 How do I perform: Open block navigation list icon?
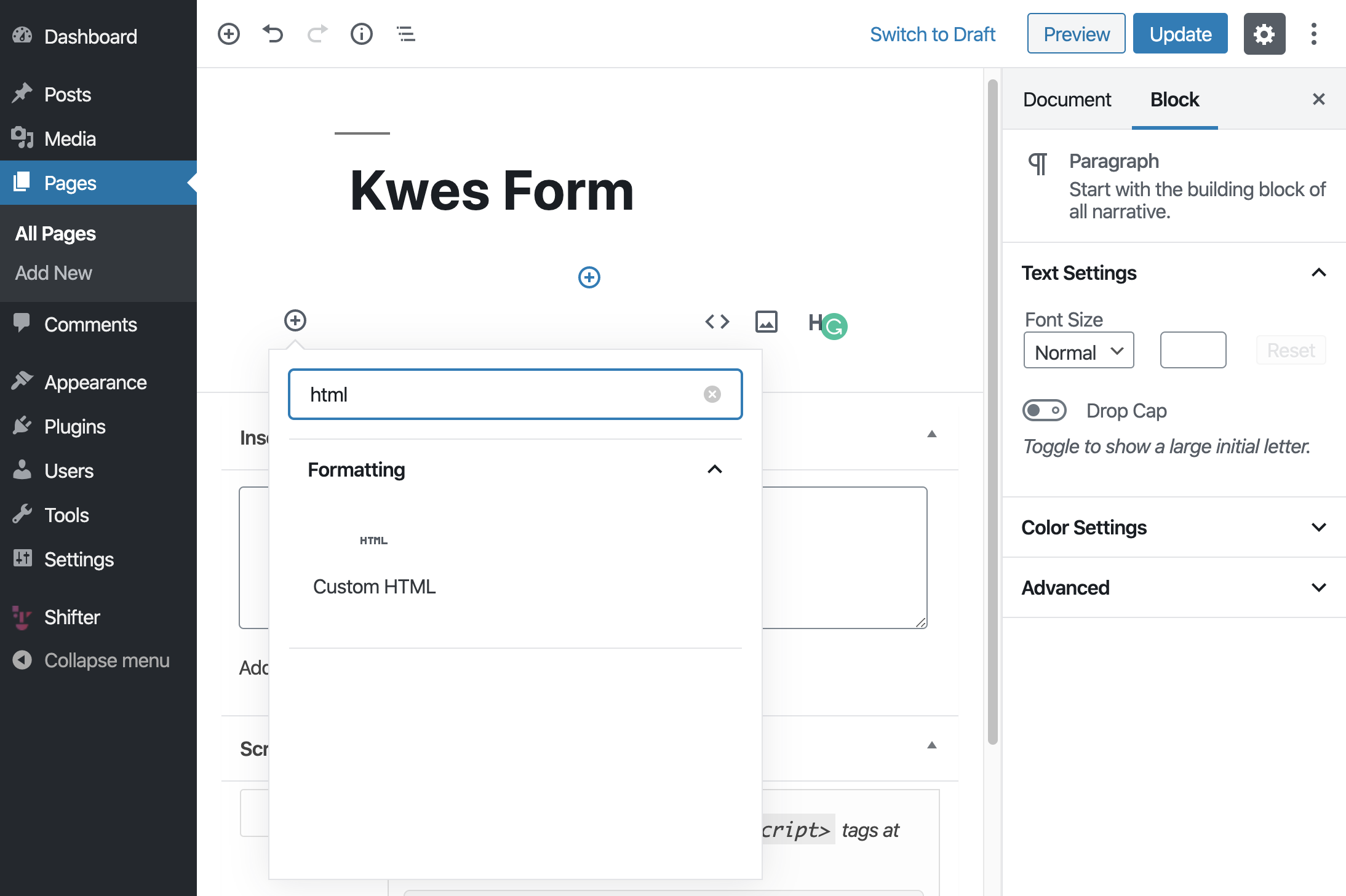[x=406, y=34]
